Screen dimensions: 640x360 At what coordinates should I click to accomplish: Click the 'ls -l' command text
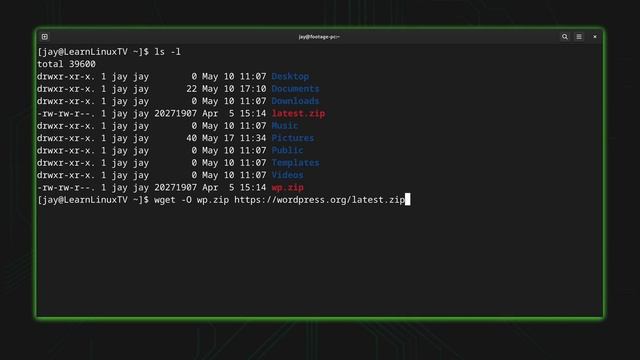click(167, 52)
